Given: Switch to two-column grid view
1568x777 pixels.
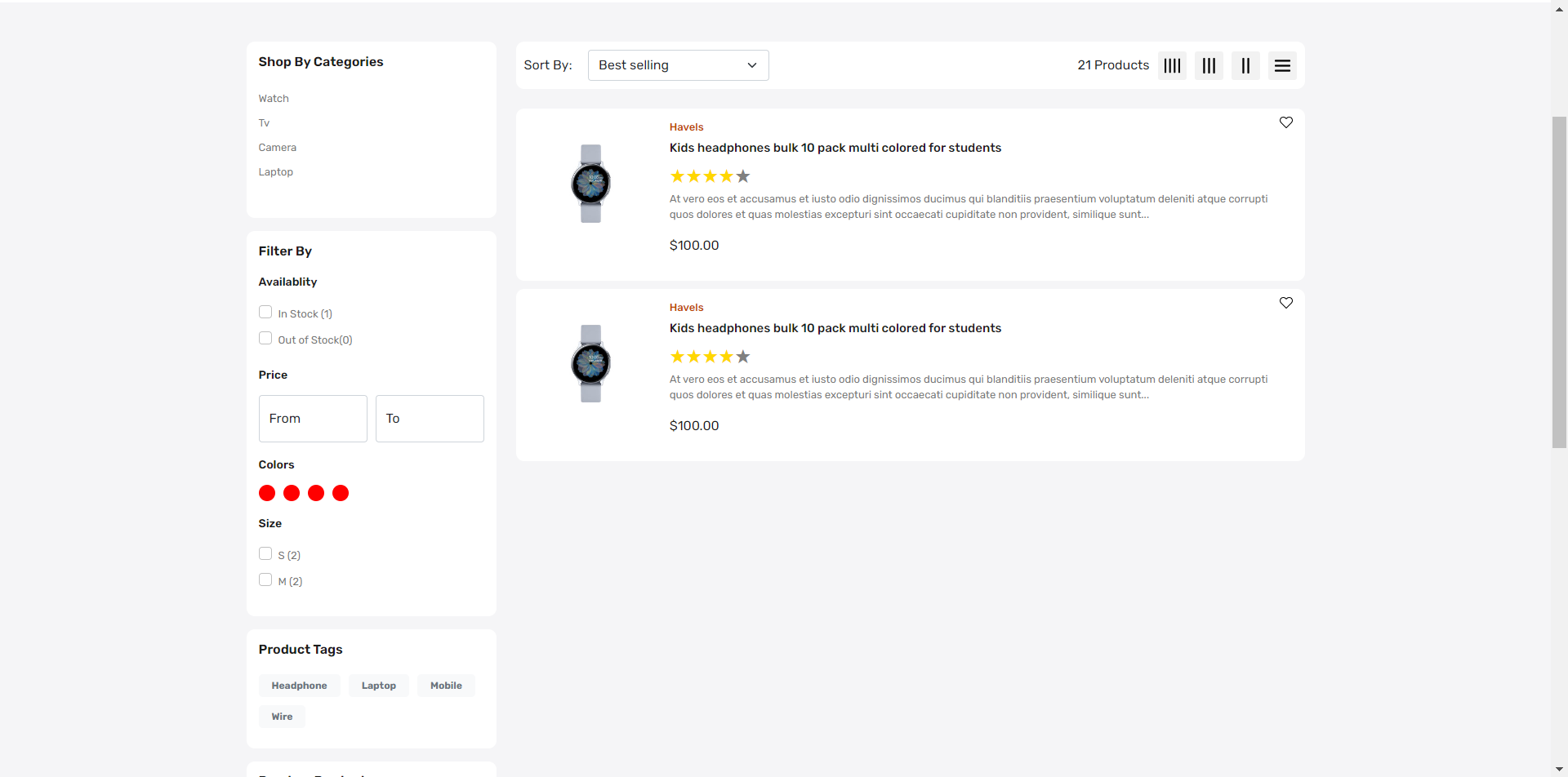Looking at the screenshot, I should pos(1245,65).
